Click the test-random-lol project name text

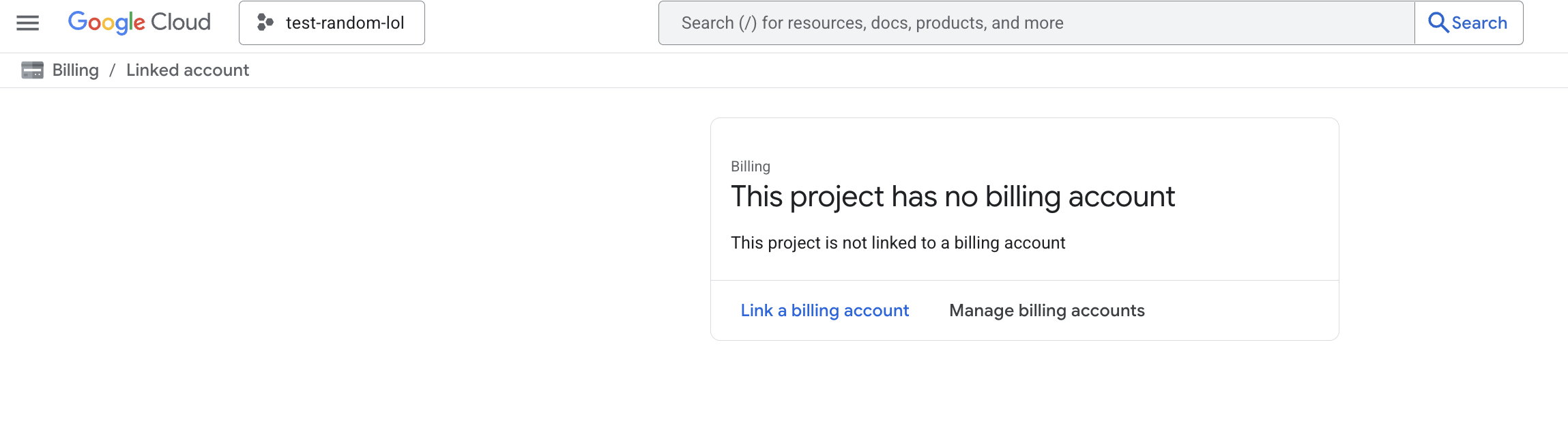345,23
